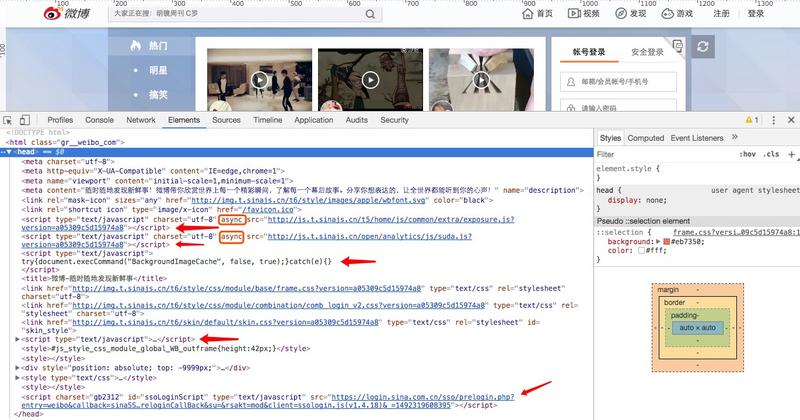
Task: Select the meta charset utf-8 line
Action: (x=68, y=161)
